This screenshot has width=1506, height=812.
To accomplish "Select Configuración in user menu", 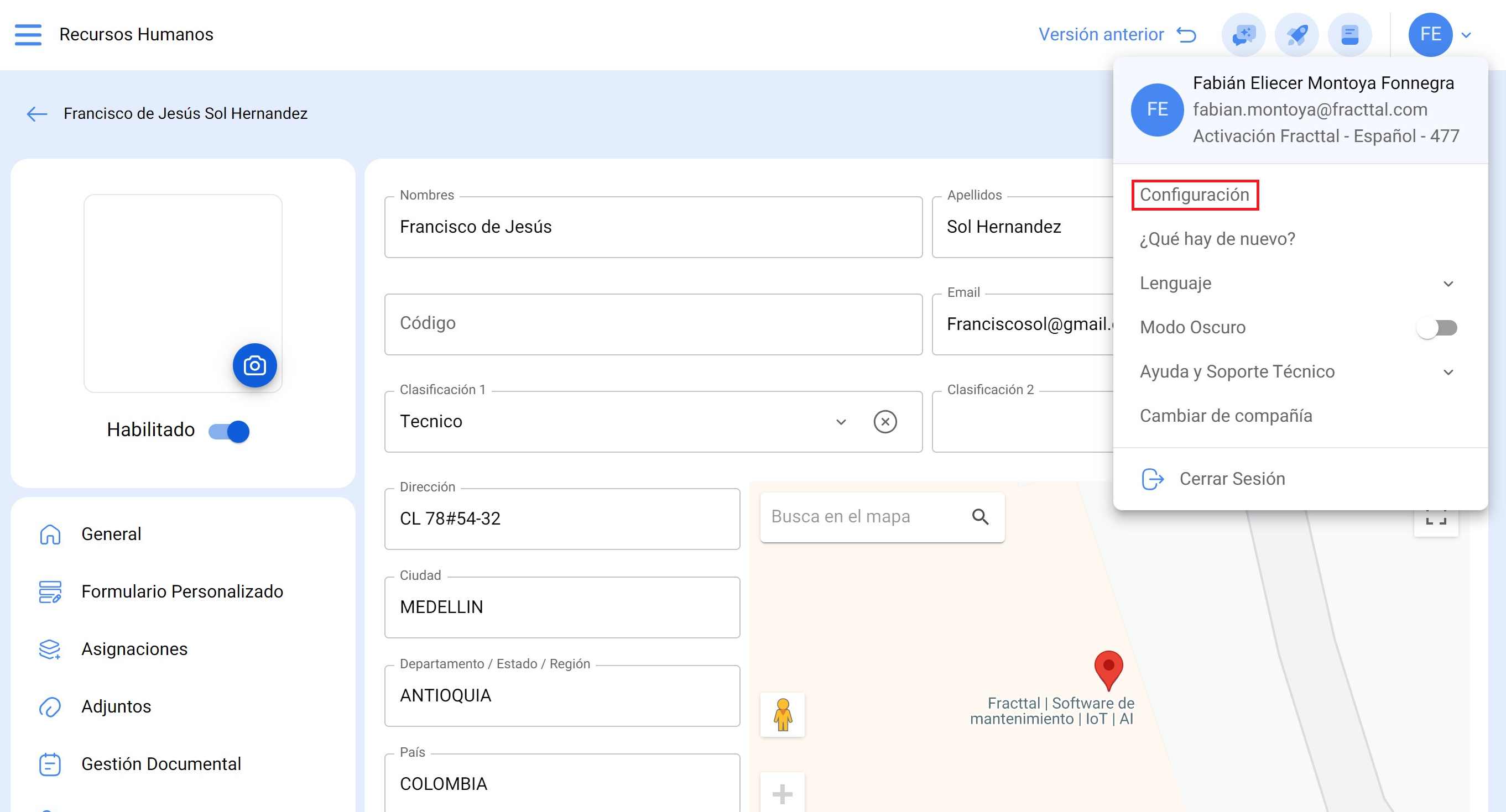I will point(1194,195).
